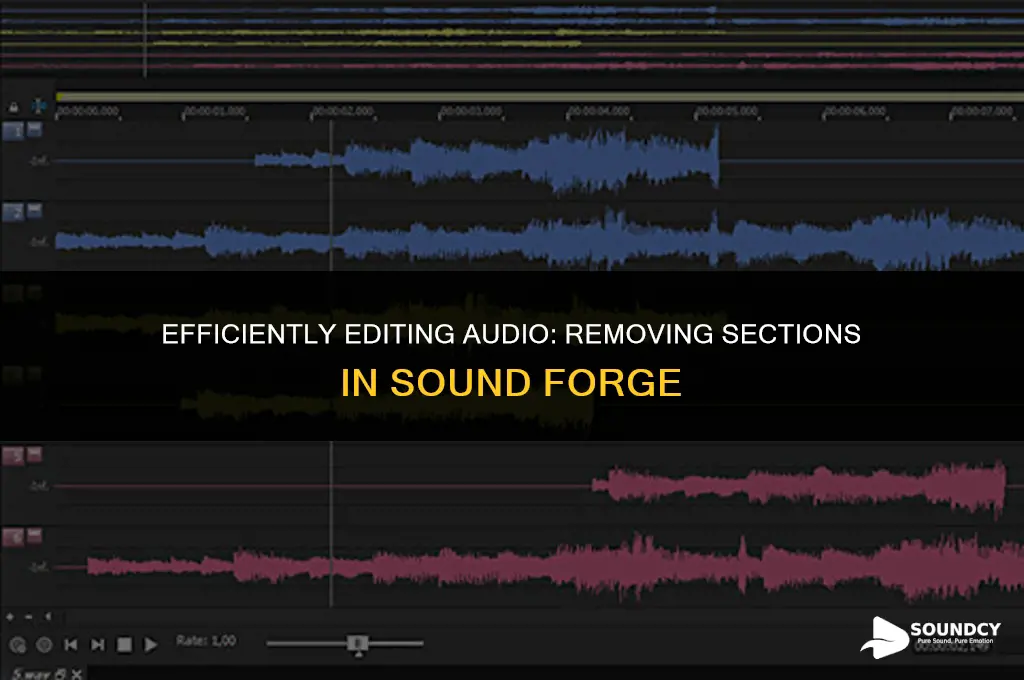Click the second round transport button
This screenshot has width=1024, height=680.
tap(44, 645)
